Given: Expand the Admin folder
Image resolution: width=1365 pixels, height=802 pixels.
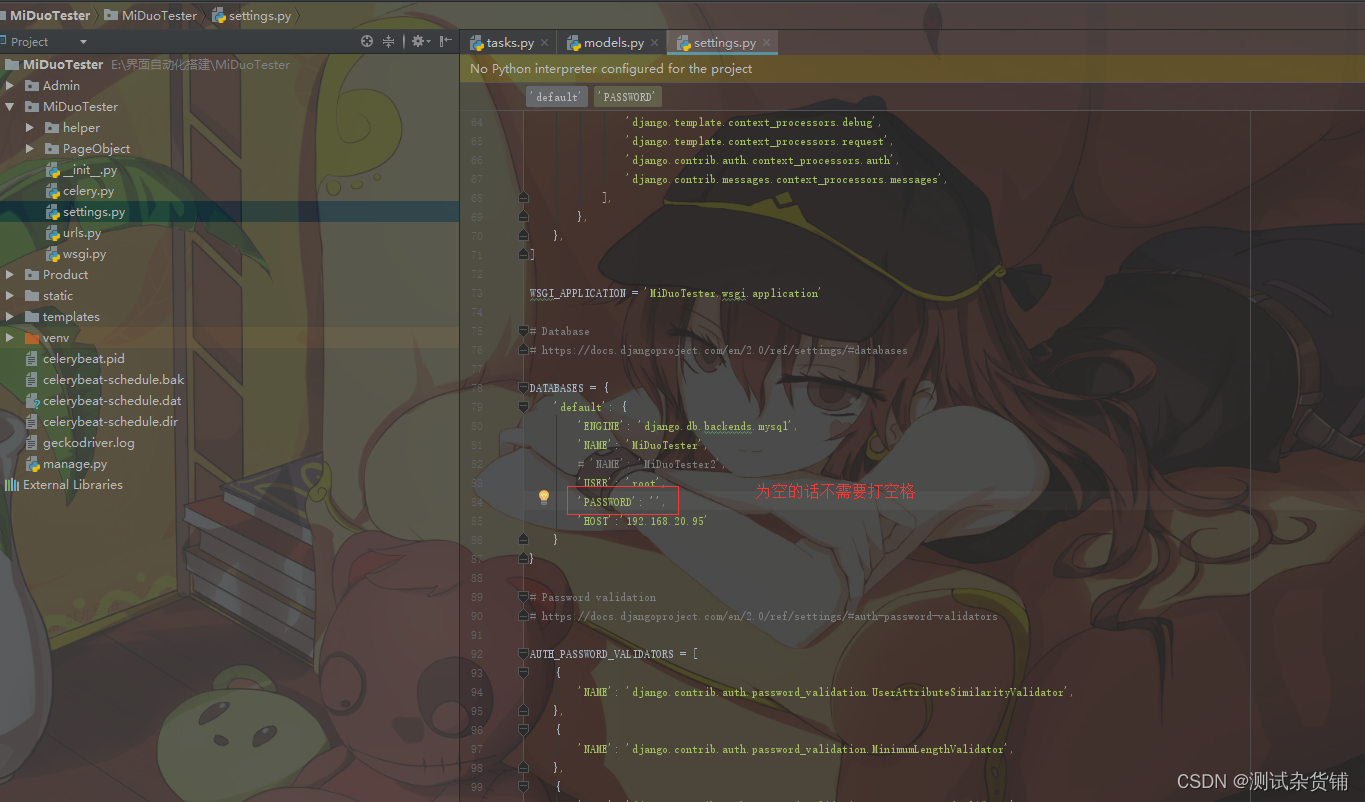Looking at the screenshot, I should point(9,85).
